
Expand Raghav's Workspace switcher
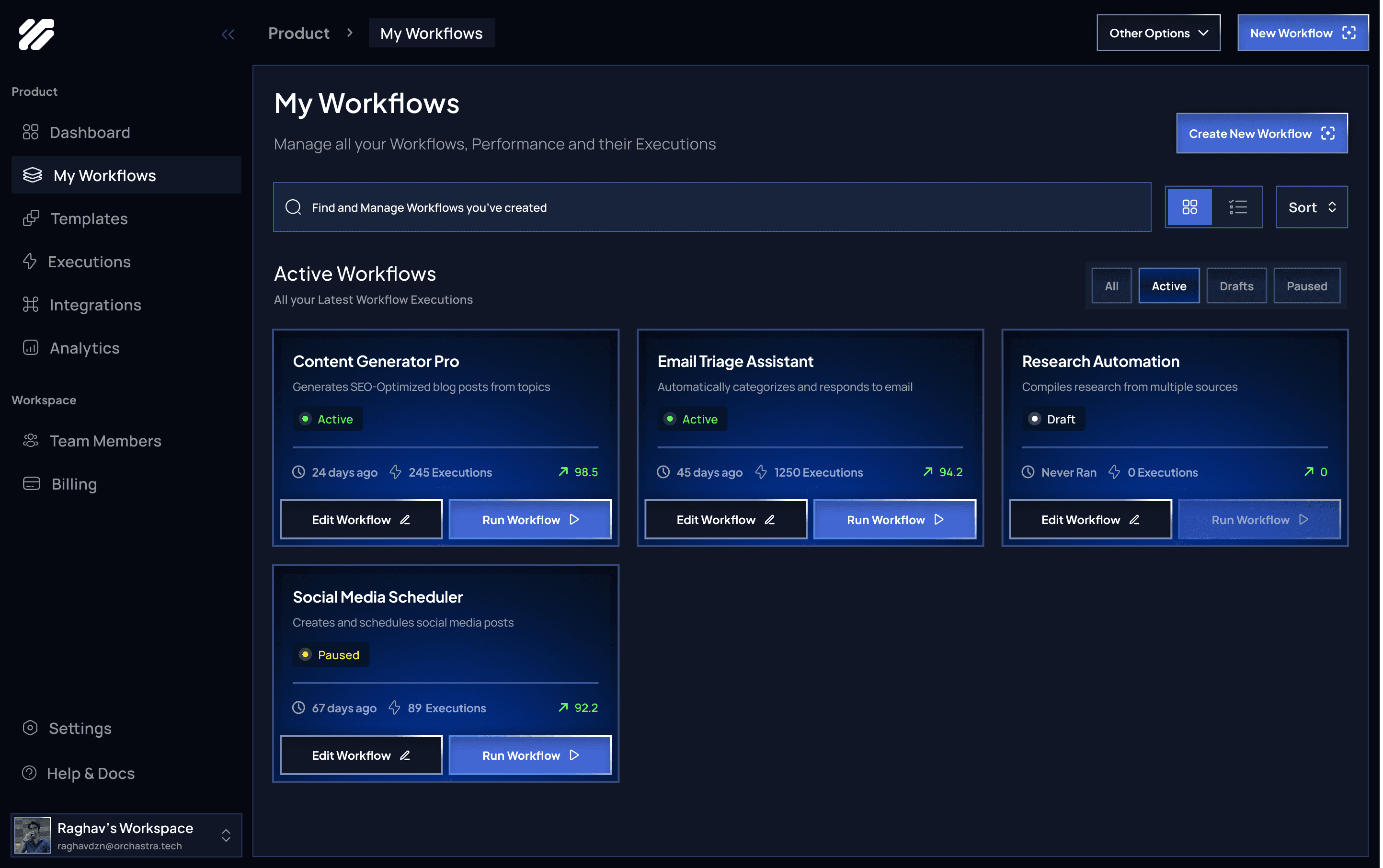226,835
